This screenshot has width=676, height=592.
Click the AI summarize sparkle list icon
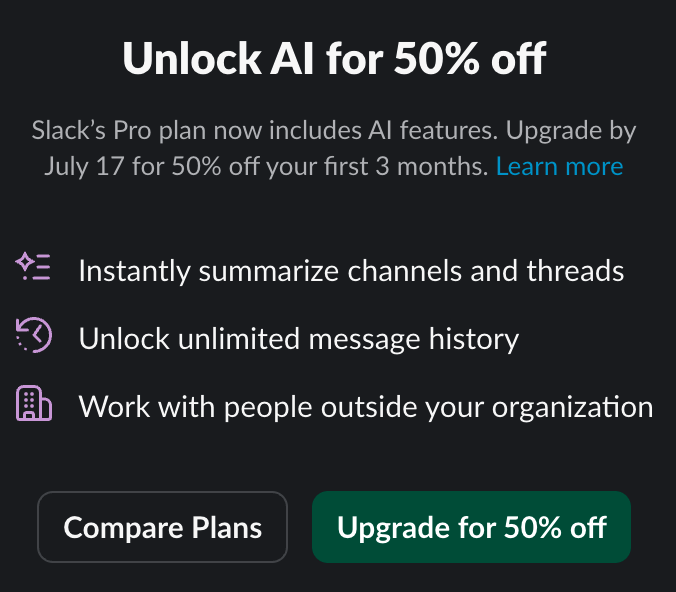(x=33, y=266)
